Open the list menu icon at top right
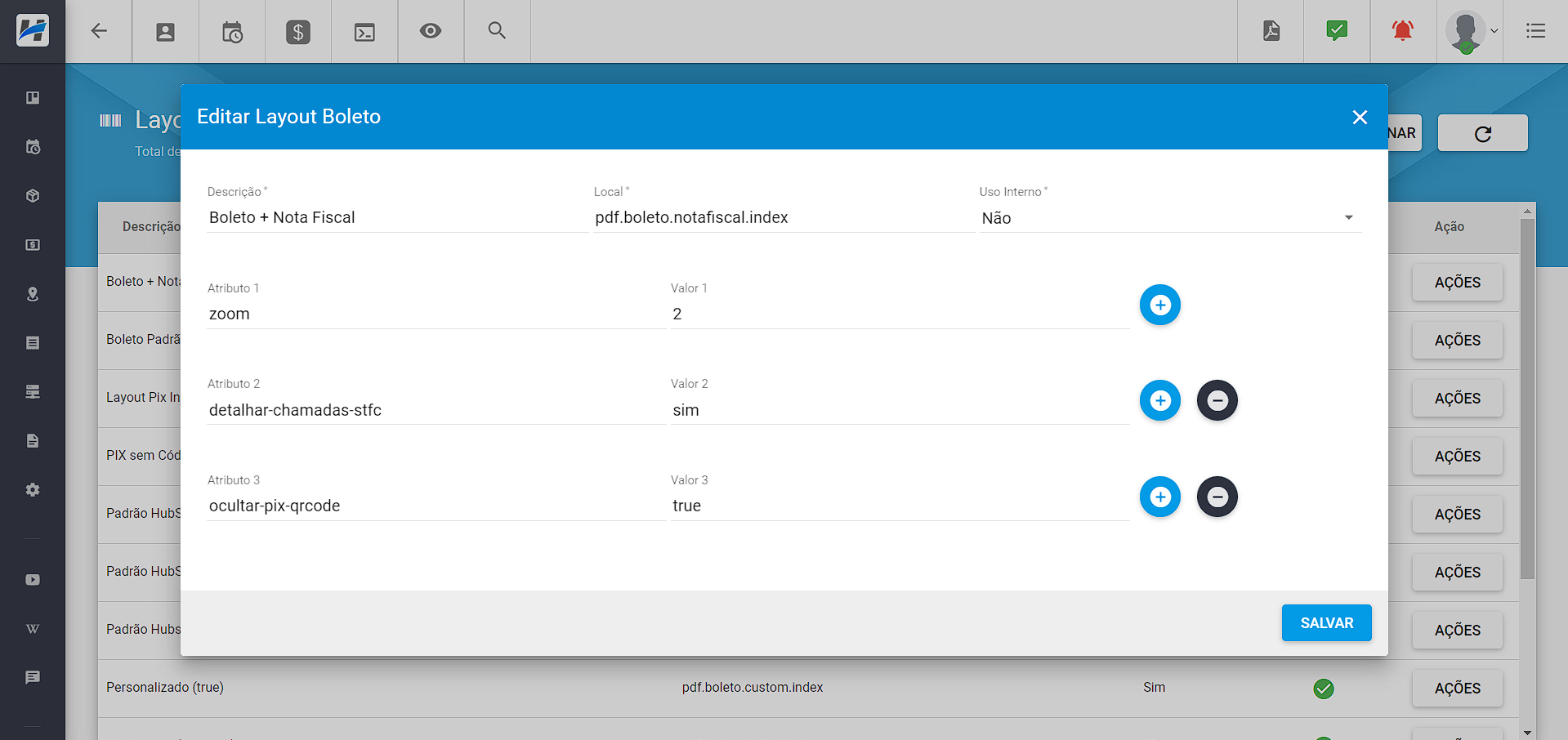The width and height of the screenshot is (1568, 740). pos(1535,31)
